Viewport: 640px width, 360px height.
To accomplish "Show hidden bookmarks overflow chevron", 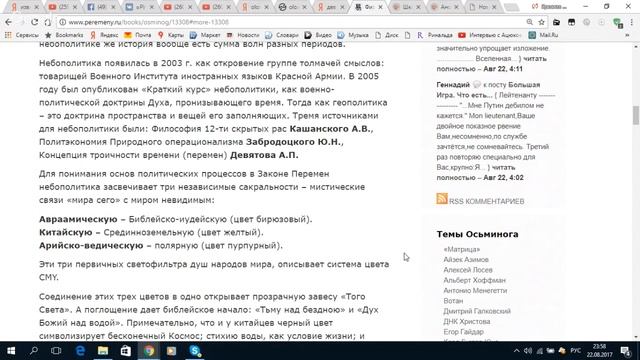I will [x=627, y=35].
